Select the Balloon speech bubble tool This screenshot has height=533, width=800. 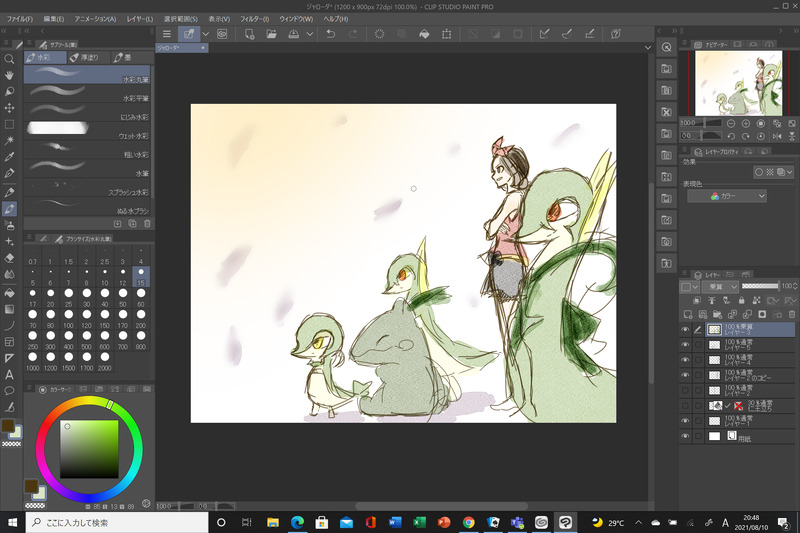(9, 391)
